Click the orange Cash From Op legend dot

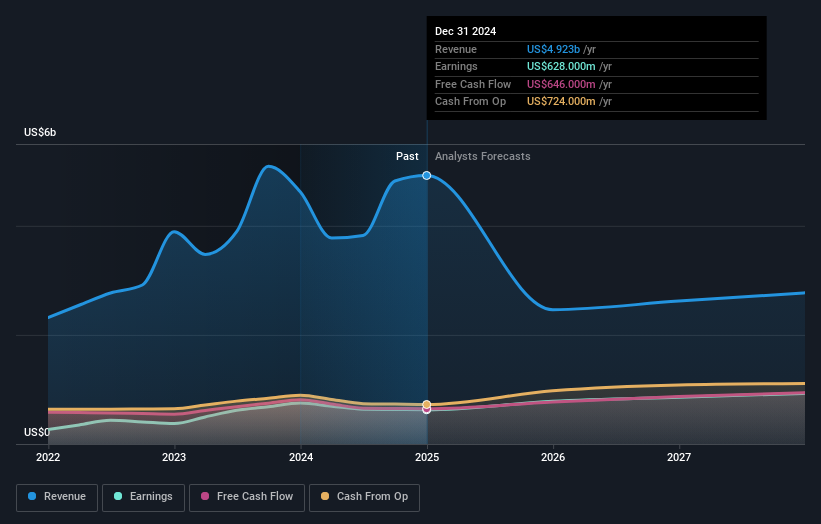(325, 496)
